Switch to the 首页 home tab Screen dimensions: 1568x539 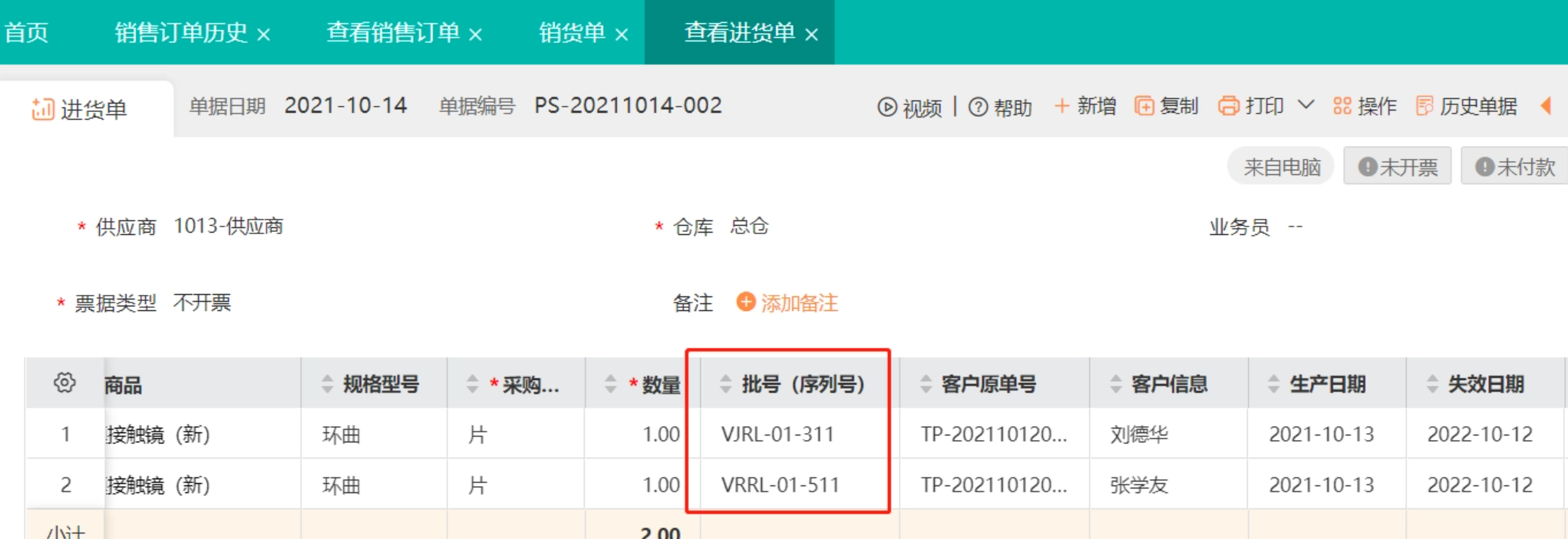coord(26,32)
